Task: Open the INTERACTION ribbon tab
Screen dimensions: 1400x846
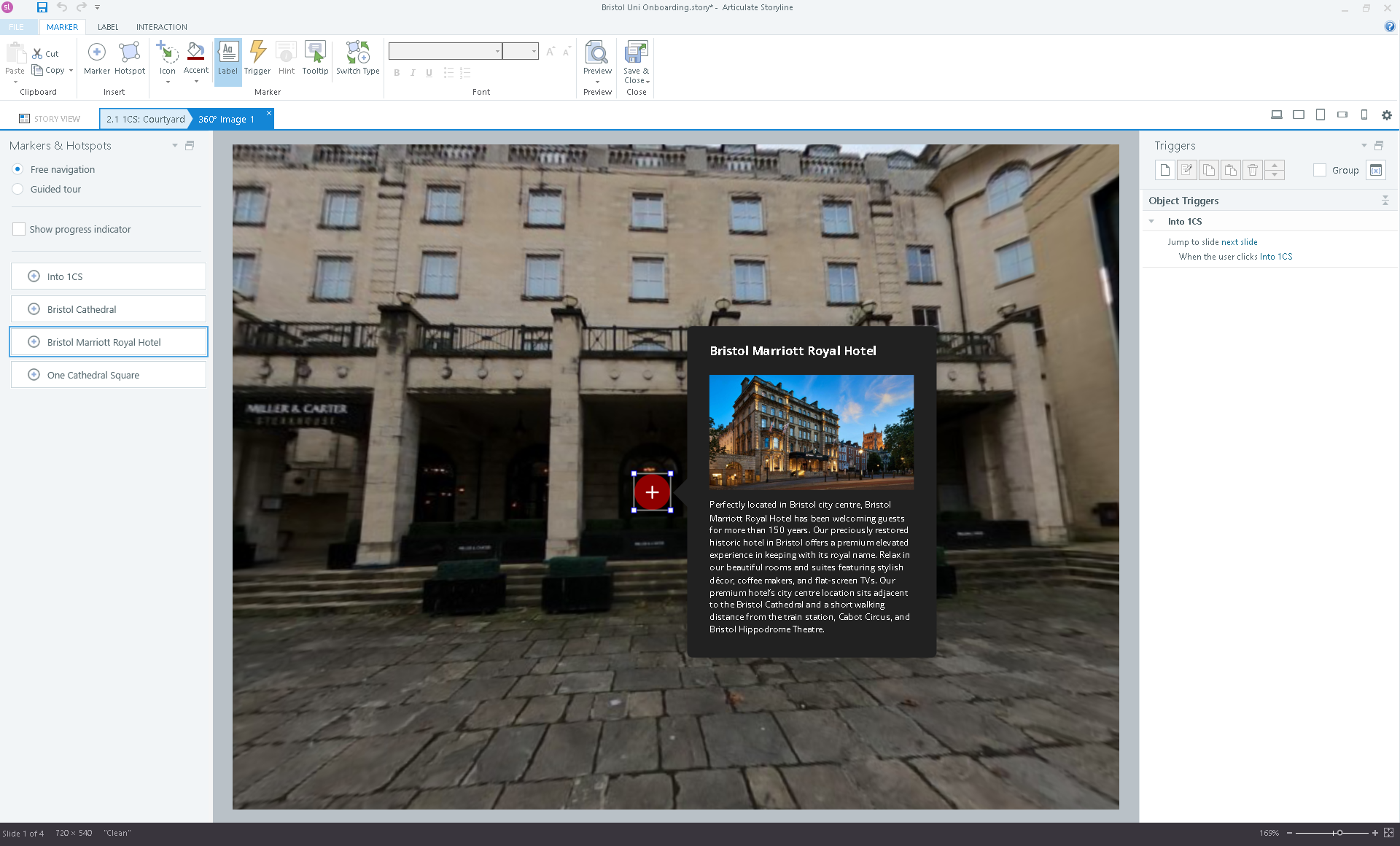Action: coord(161,27)
